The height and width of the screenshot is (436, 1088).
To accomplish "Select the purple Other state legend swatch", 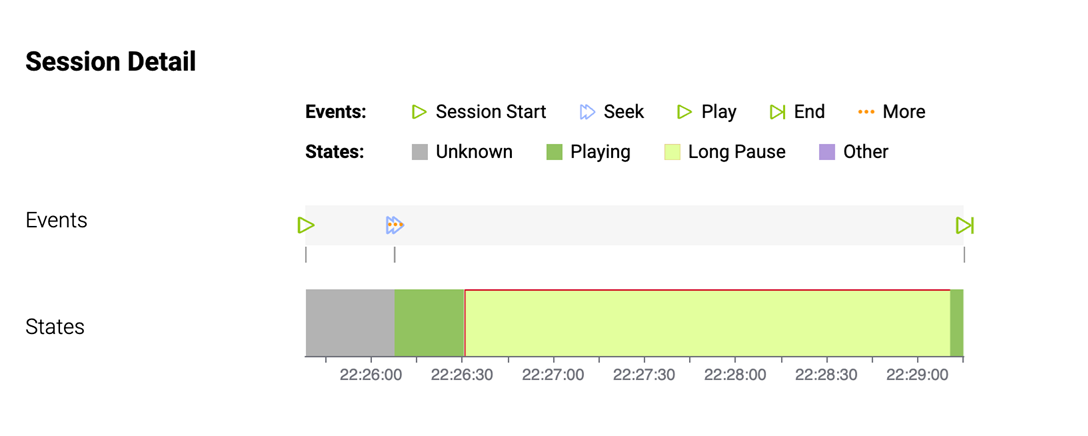I will [827, 152].
